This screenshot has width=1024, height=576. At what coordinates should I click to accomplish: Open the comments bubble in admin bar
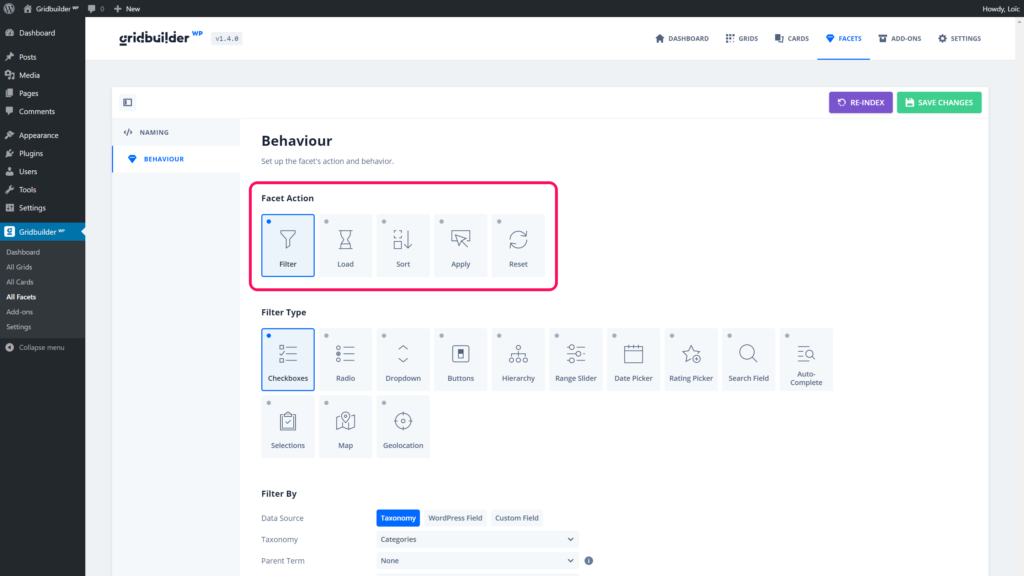point(95,8)
